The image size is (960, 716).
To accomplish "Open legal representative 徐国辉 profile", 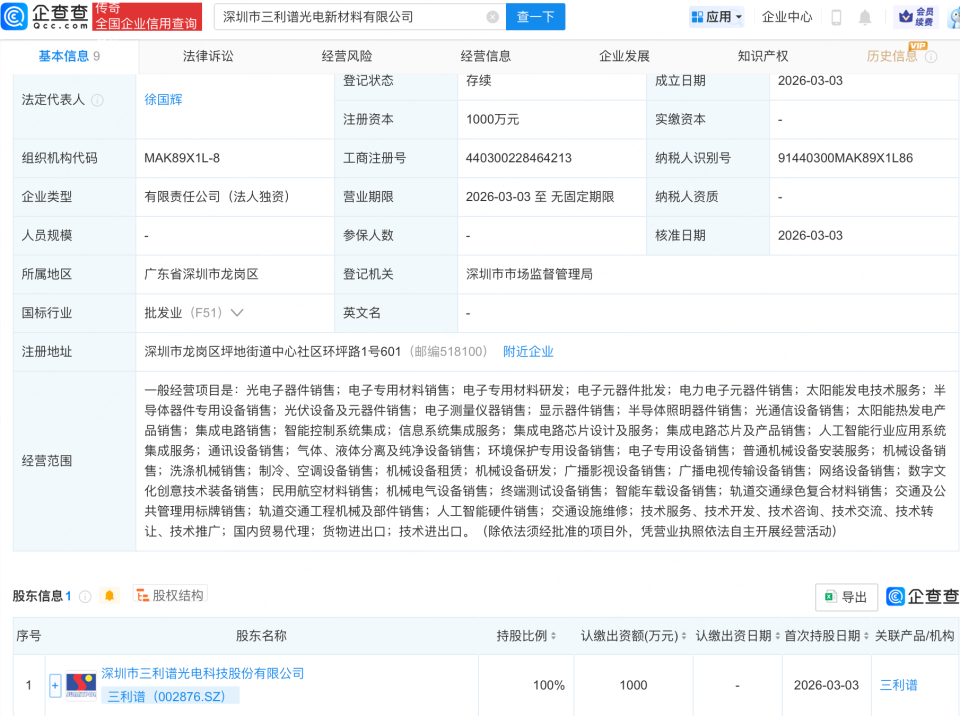I will click(161, 100).
